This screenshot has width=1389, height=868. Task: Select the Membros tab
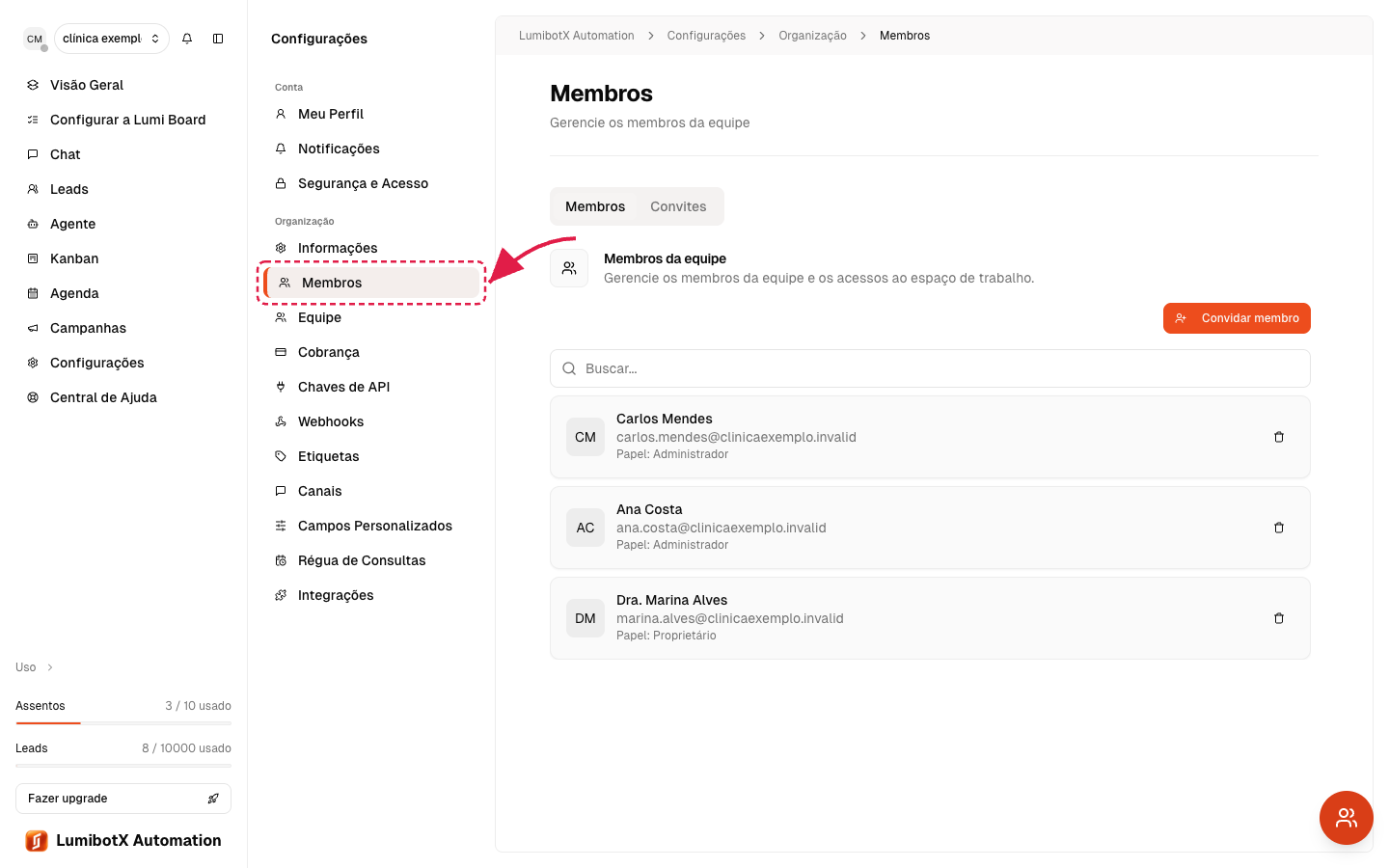(595, 206)
